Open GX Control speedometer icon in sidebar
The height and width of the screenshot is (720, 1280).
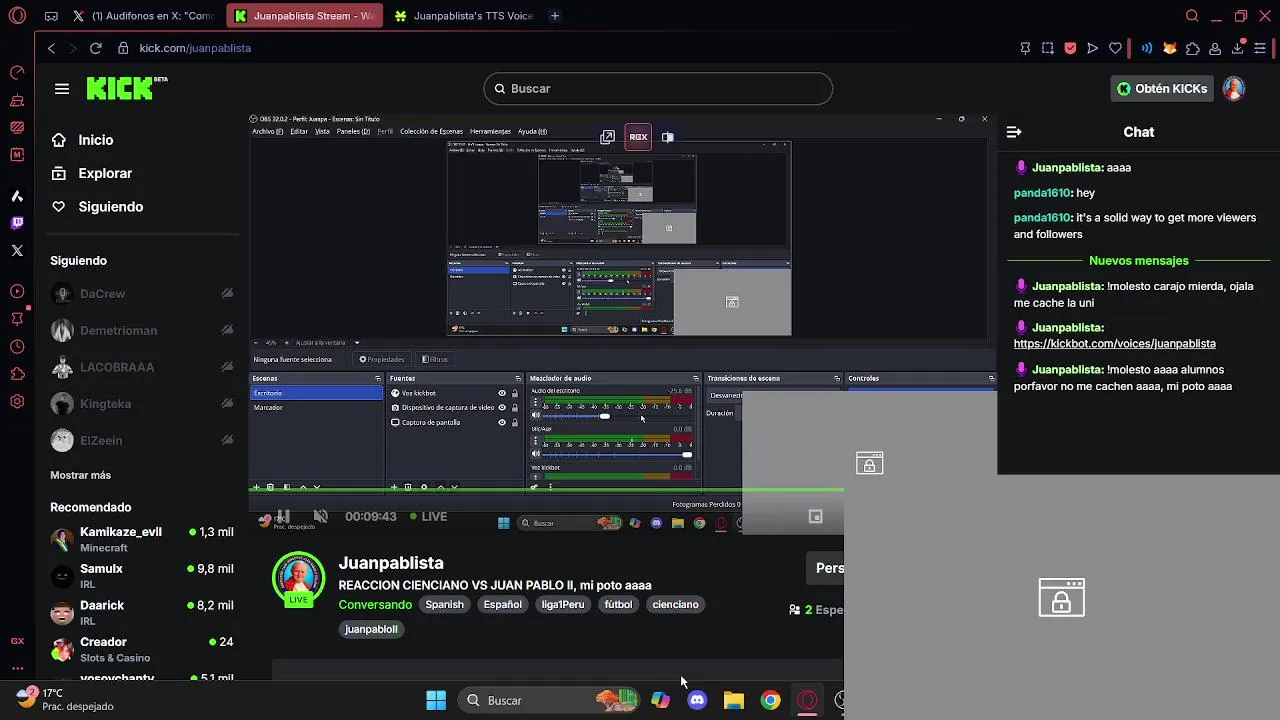tap(17, 72)
